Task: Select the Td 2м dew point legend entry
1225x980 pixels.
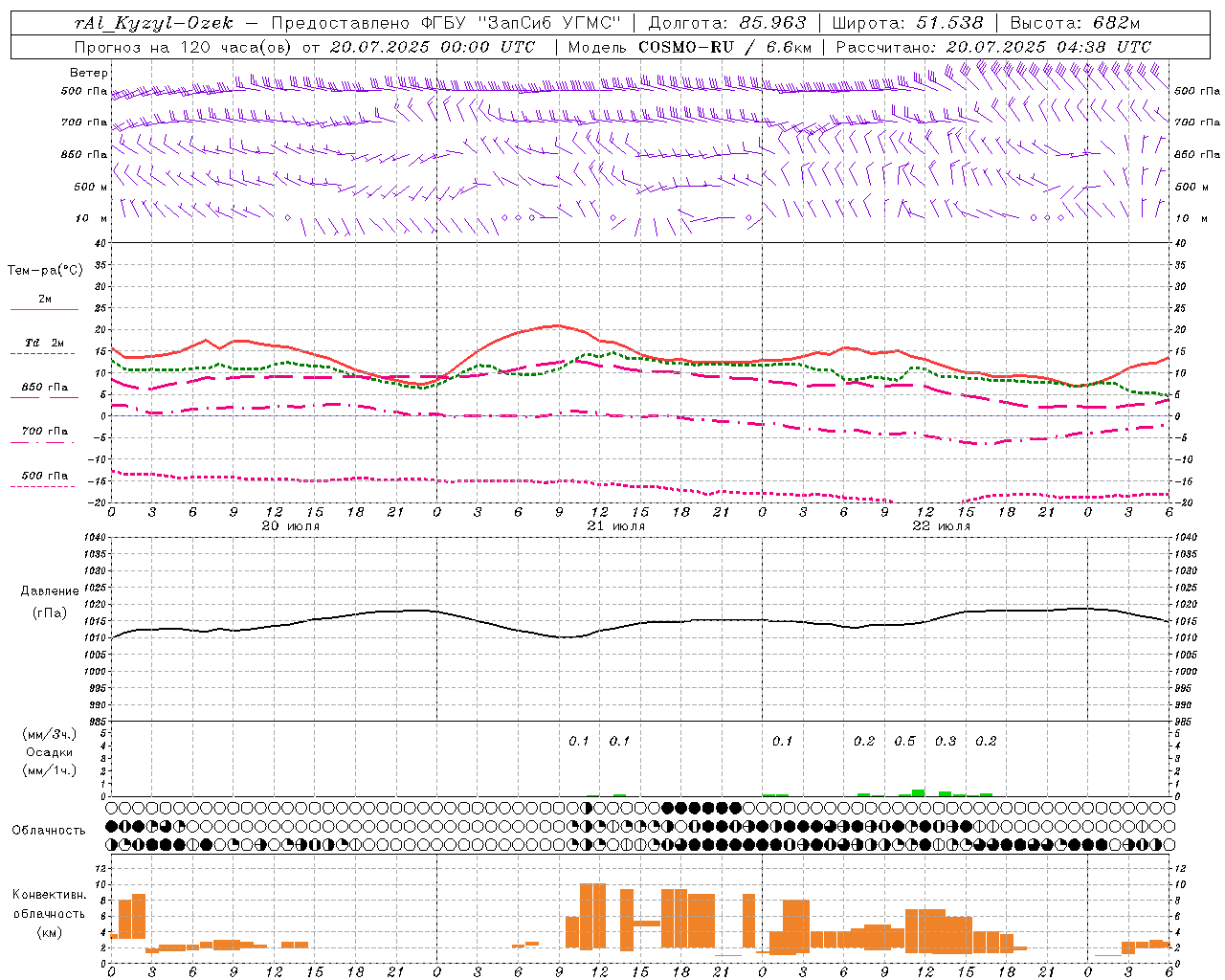Action: [45, 343]
